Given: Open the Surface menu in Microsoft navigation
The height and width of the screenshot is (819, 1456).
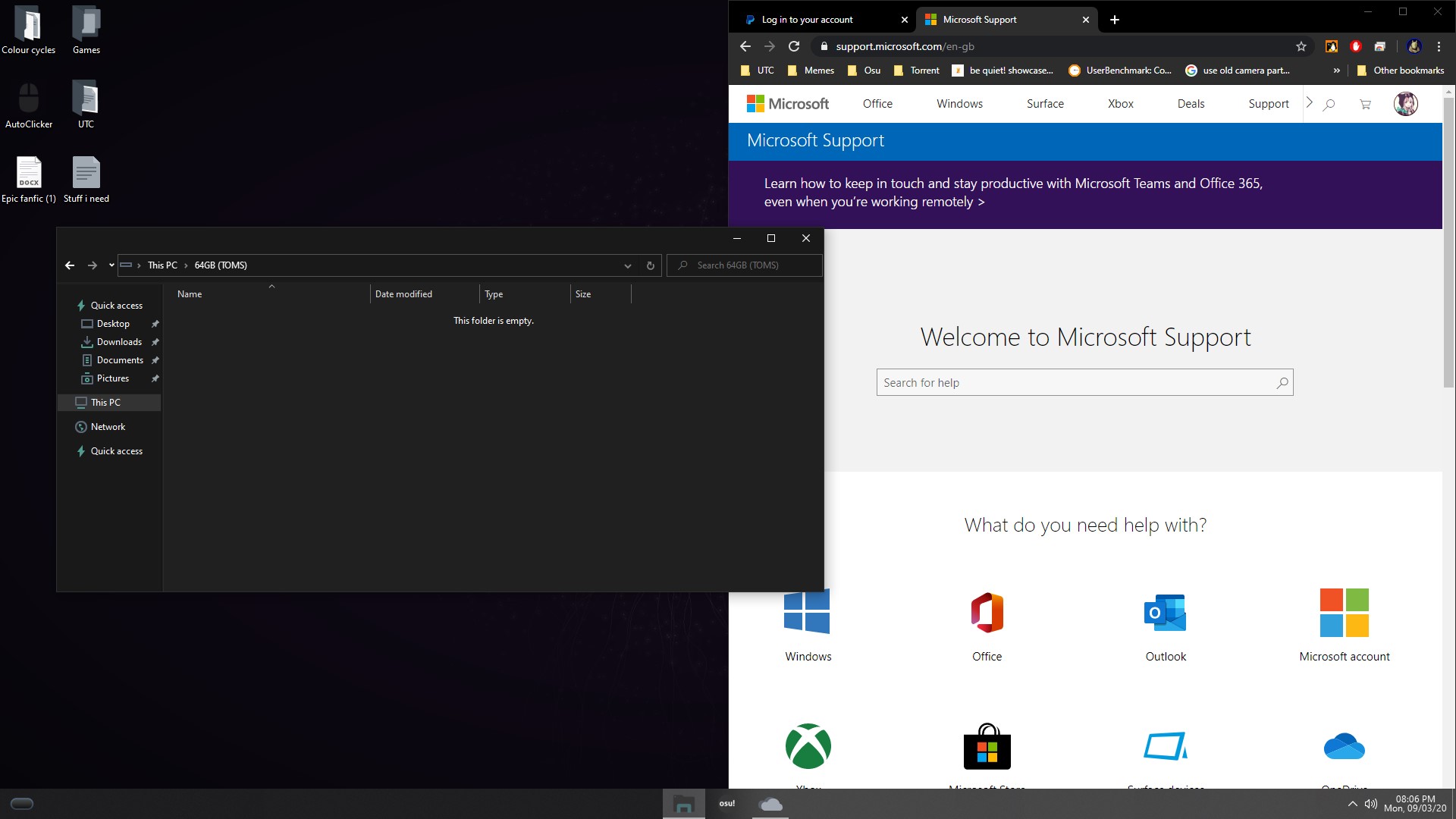Looking at the screenshot, I should (1045, 104).
